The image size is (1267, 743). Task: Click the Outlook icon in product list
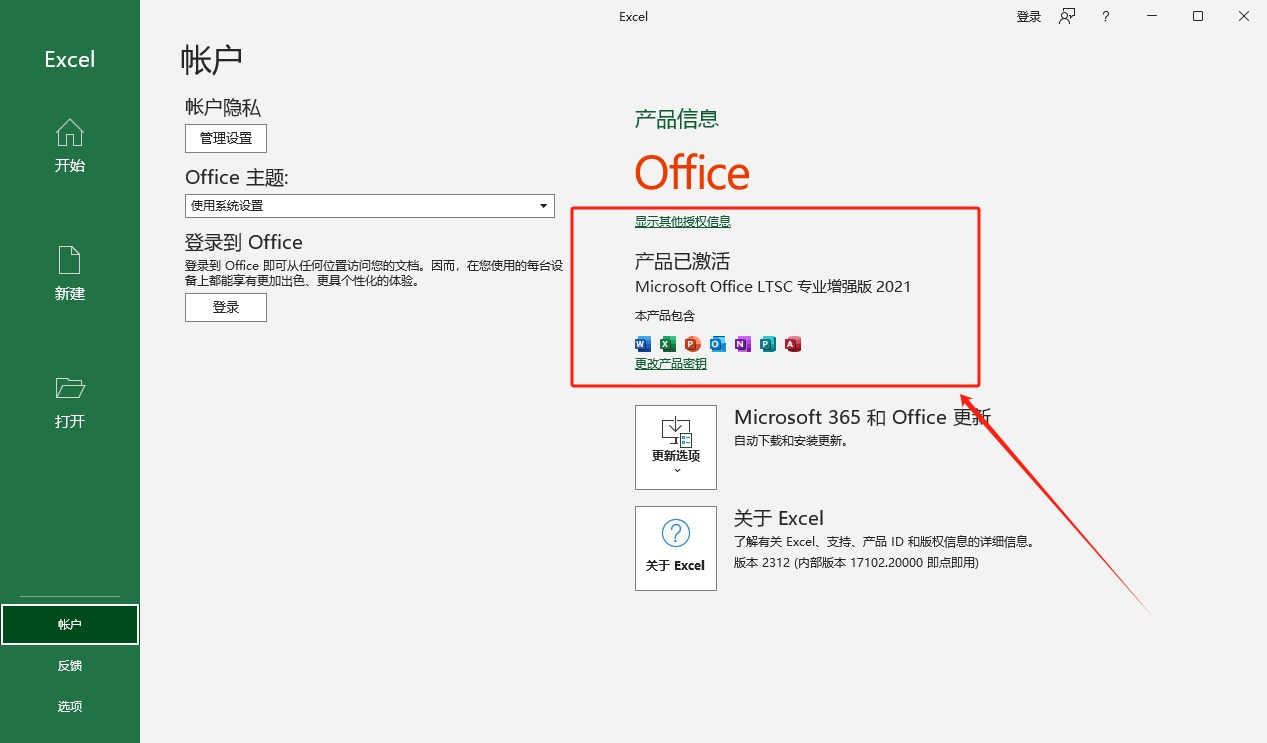point(718,344)
